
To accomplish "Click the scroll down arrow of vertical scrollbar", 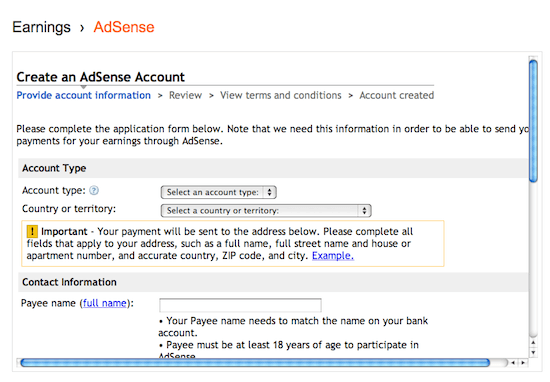I will pos(533,352).
